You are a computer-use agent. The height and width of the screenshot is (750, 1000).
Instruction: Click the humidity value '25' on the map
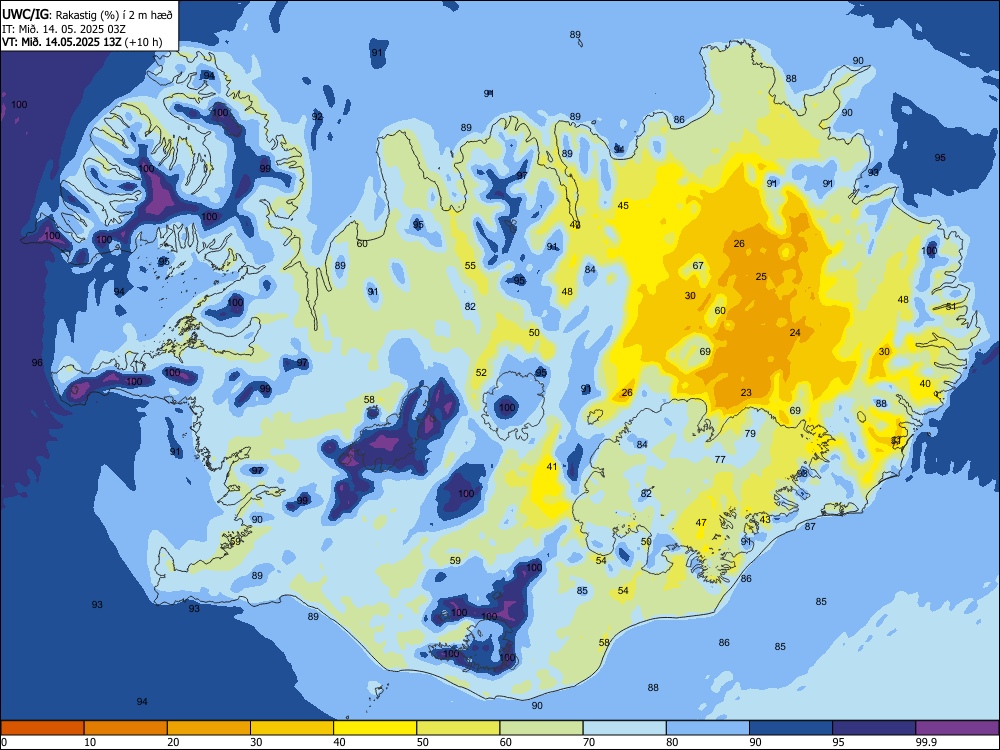pyautogui.click(x=761, y=276)
